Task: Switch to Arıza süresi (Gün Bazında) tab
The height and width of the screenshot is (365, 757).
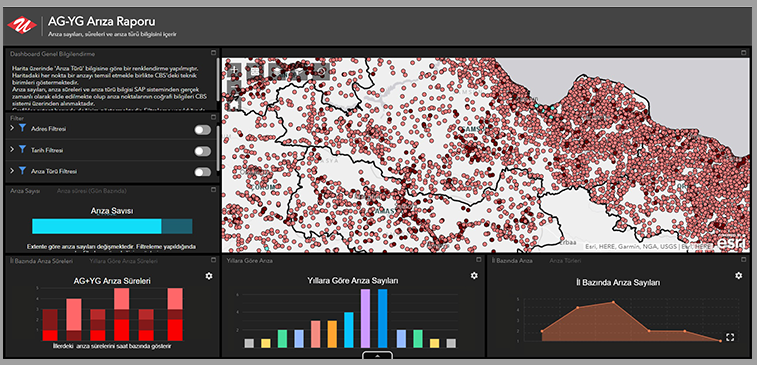Action: coord(92,191)
